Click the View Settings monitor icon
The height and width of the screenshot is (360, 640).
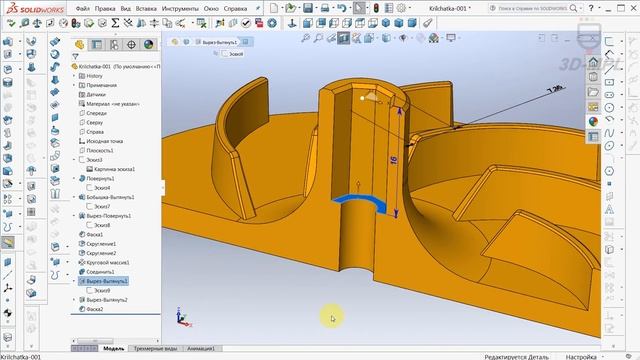[451, 38]
